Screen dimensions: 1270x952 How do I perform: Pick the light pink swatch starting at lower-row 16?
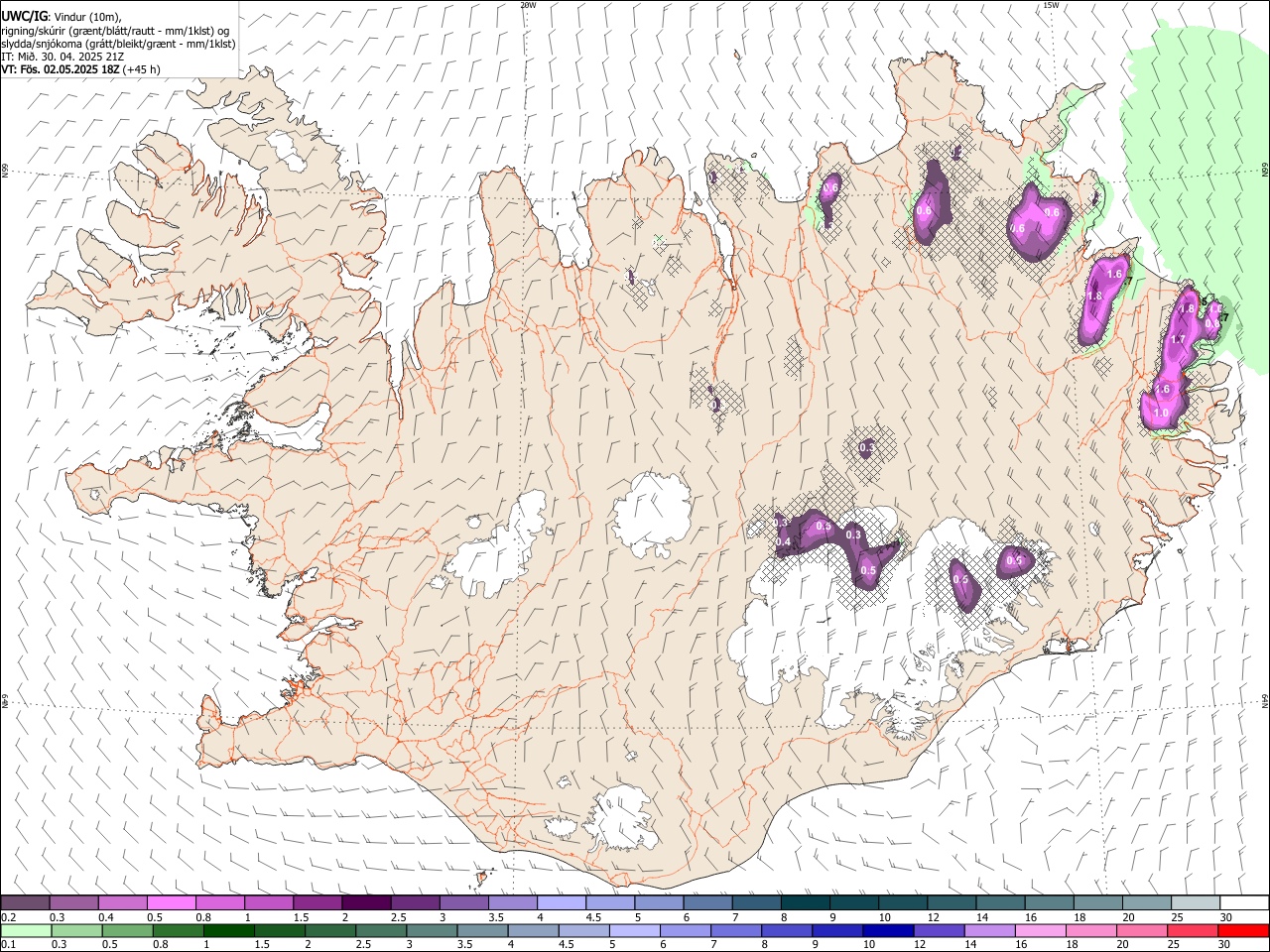[x=1040, y=930]
